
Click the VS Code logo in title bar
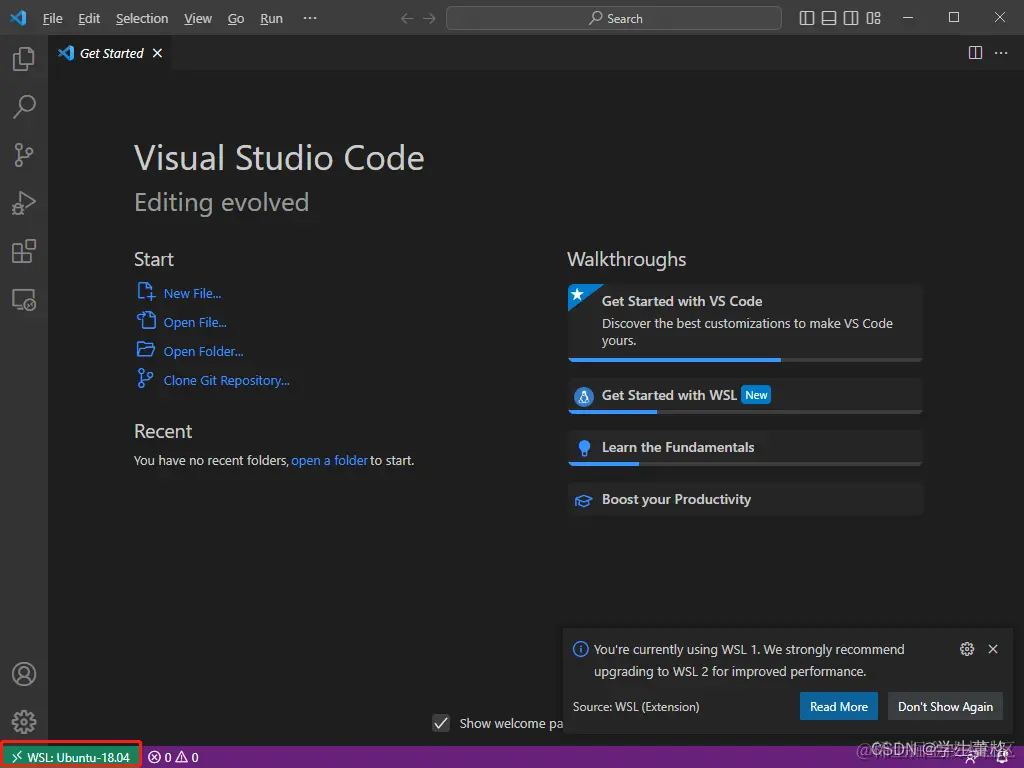pyautogui.click(x=18, y=18)
